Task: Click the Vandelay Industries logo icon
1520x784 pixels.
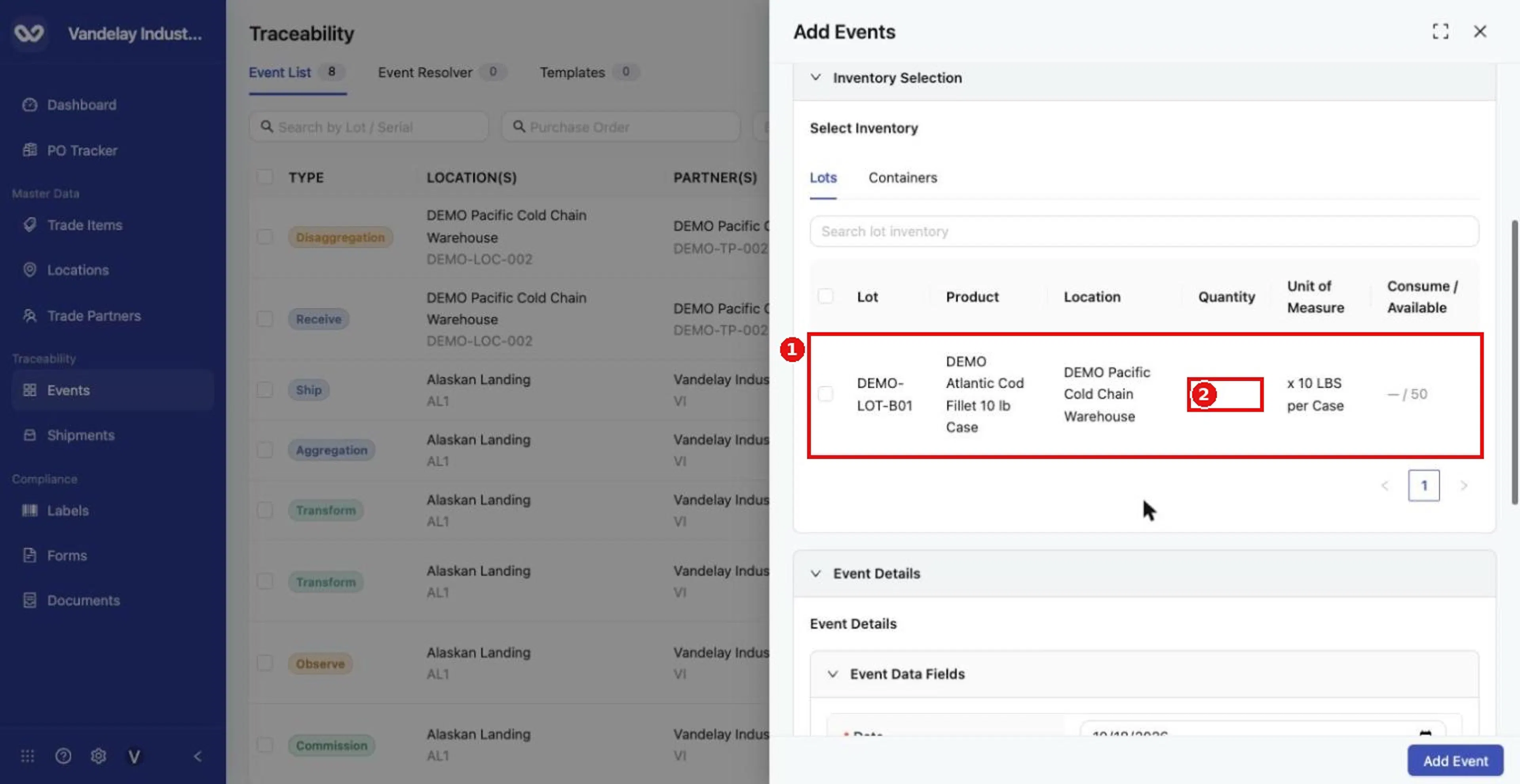Action: pyautogui.click(x=29, y=33)
